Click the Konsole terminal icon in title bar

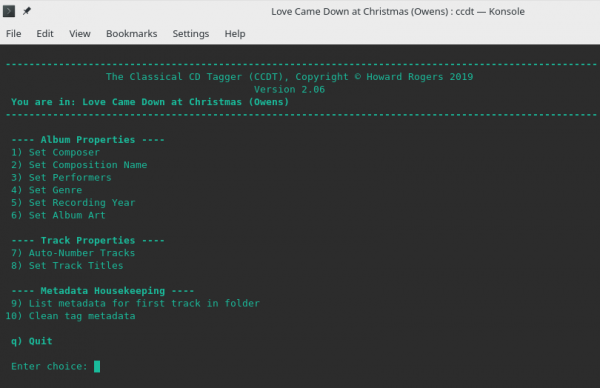9,11
